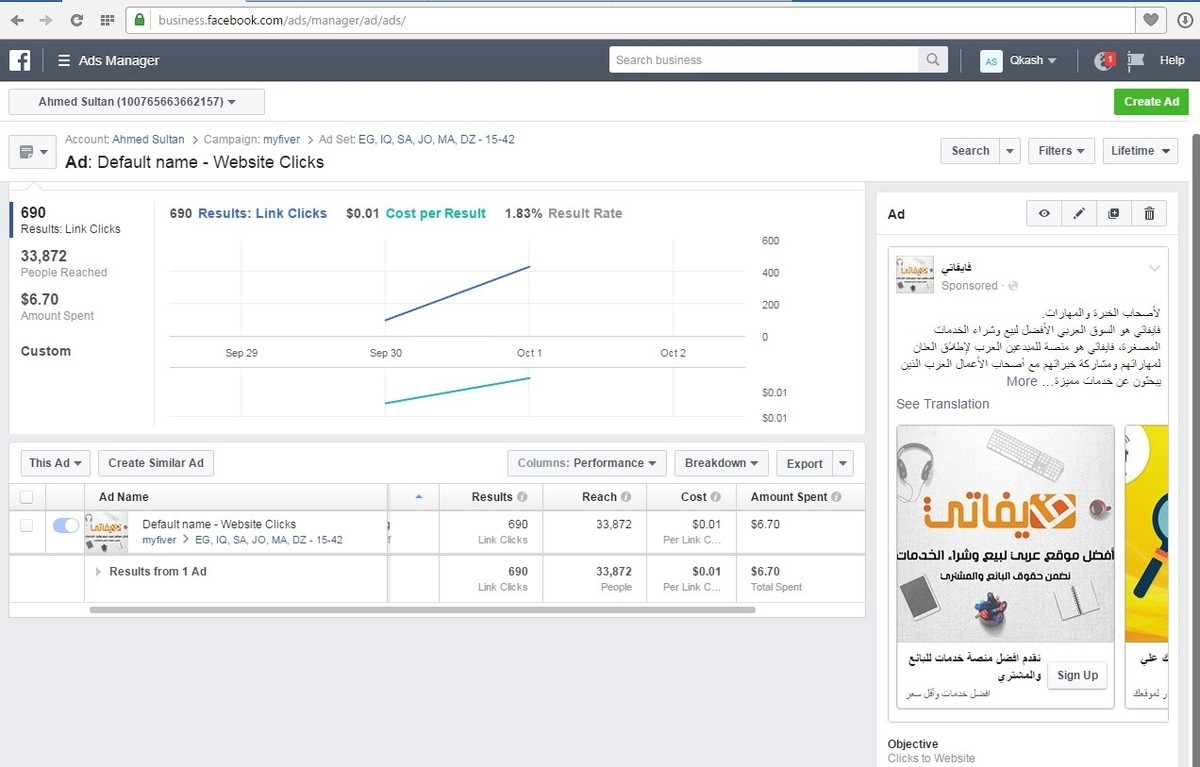Click the Export button
Viewport: 1200px width, 767px height.
(804, 463)
